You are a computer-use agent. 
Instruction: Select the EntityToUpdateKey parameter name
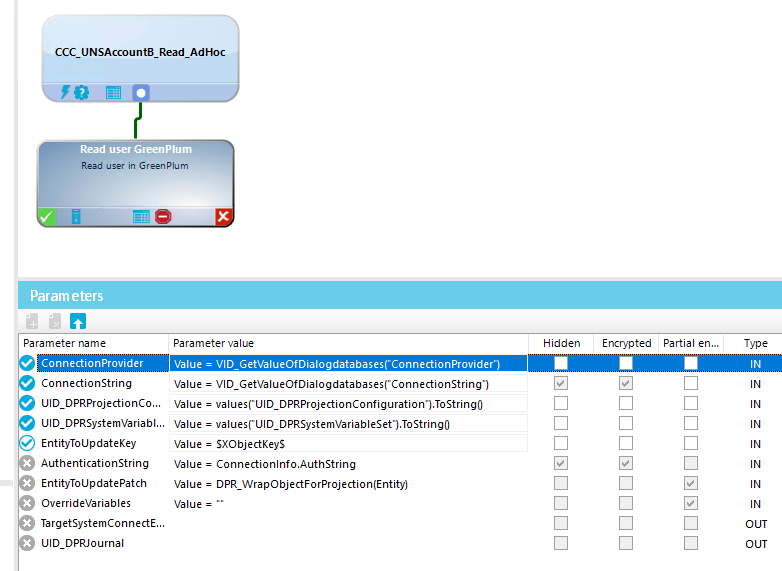(x=88, y=443)
